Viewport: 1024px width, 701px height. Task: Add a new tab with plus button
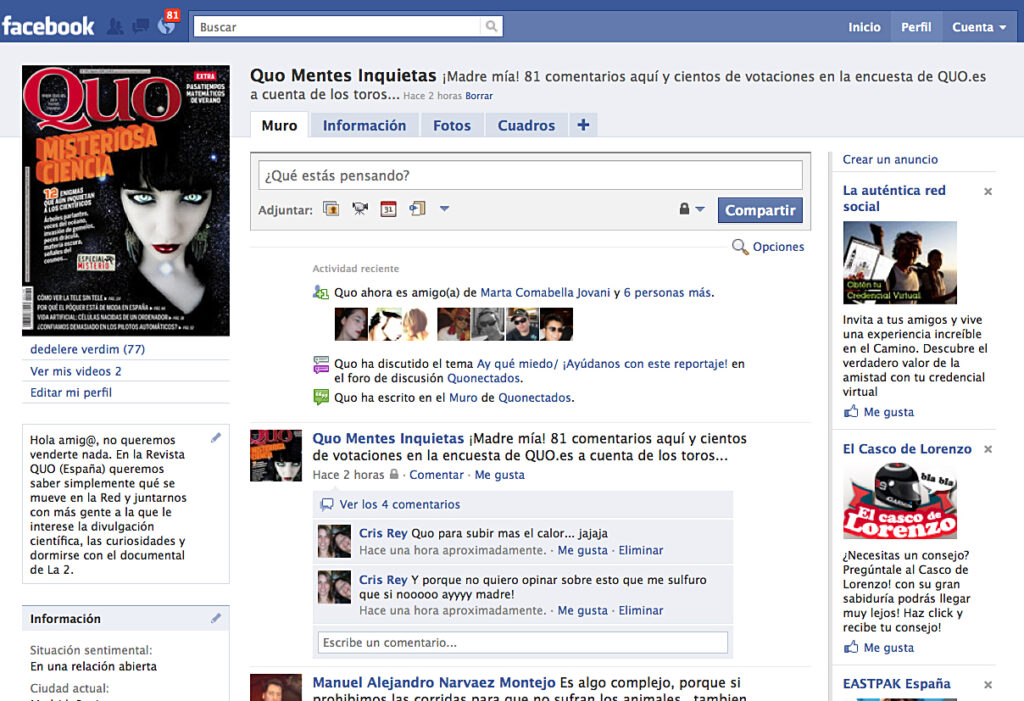(x=583, y=125)
